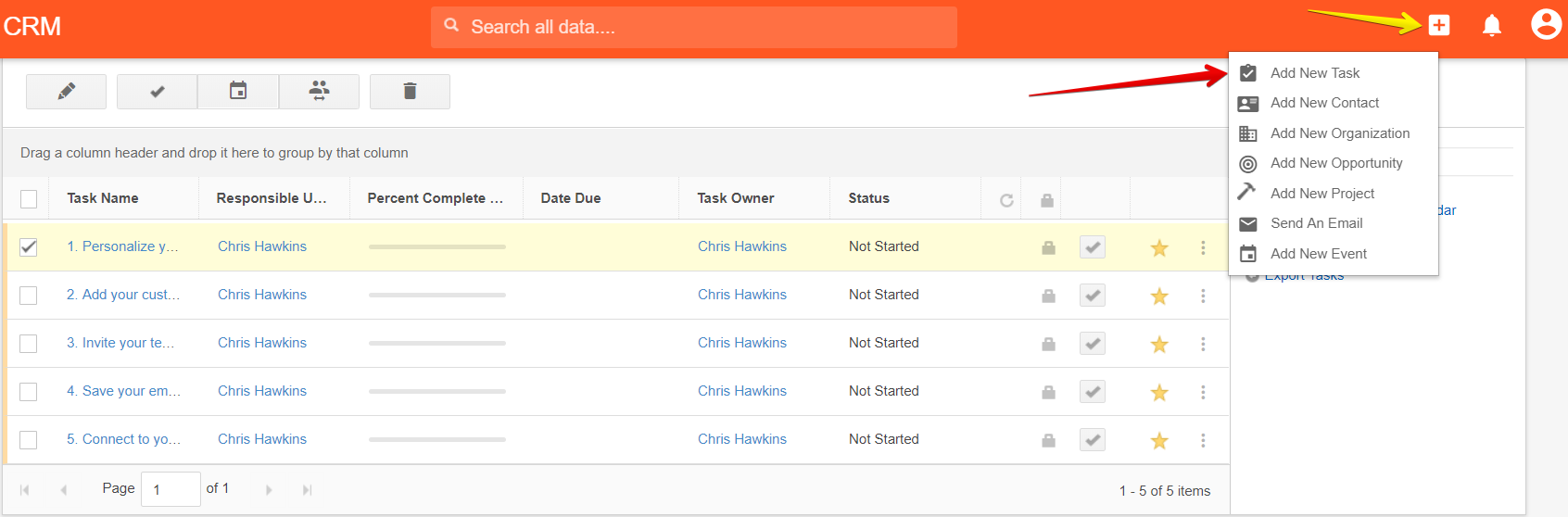1568x517 pixels.
Task: Toggle the select-all header checkbox
Action: (x=29, y=198)
